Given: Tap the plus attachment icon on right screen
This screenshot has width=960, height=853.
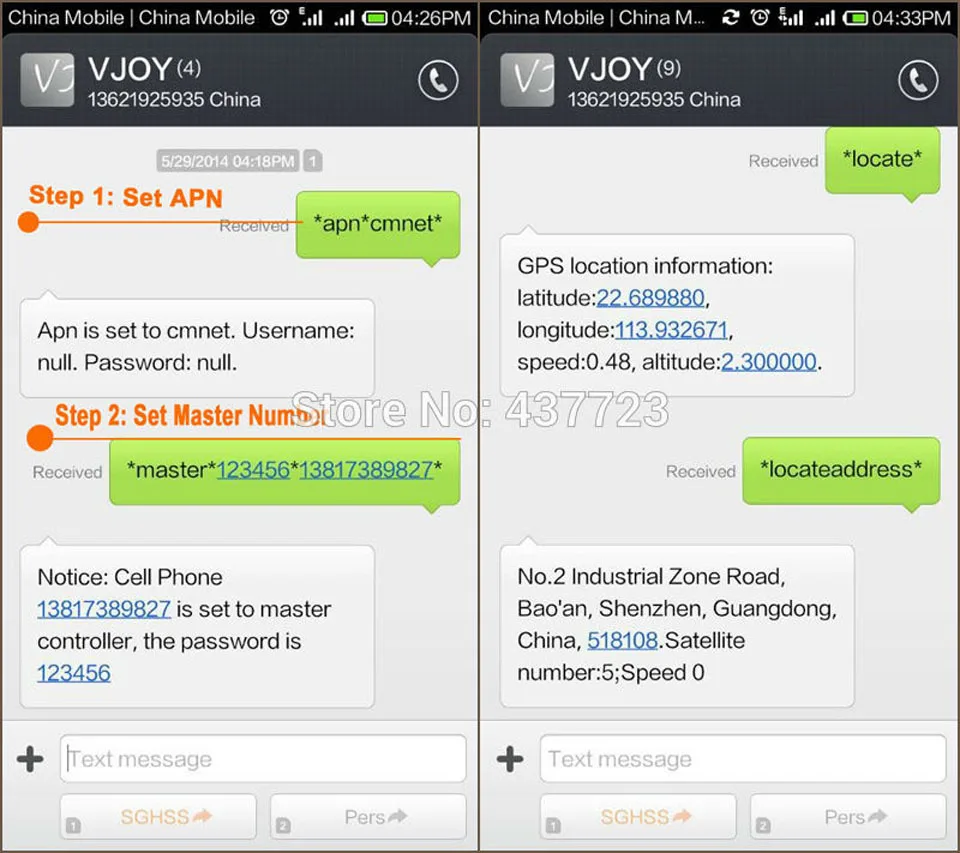Looking at the screenshot, I should pyautogui.click(x=510, y=759).
